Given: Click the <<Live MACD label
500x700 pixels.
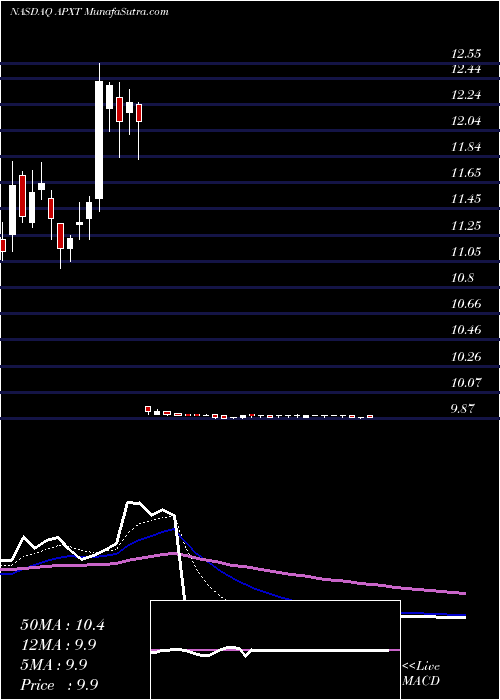Looking at the screenshot, I should pos(421,674).
